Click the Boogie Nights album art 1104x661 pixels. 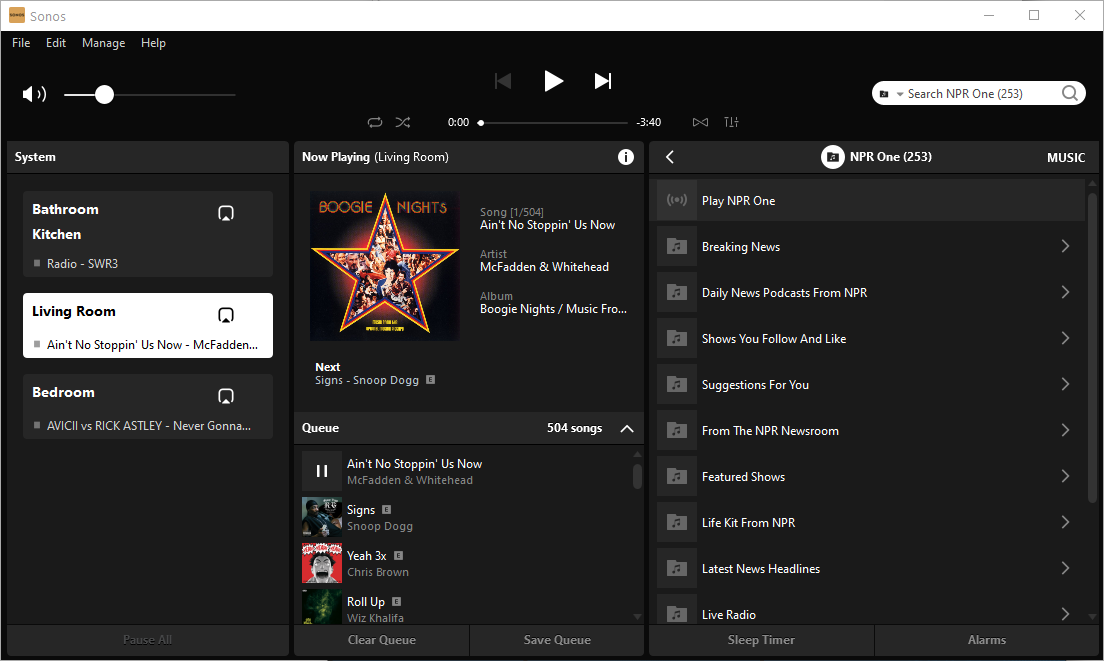click(x=384, y=266)
